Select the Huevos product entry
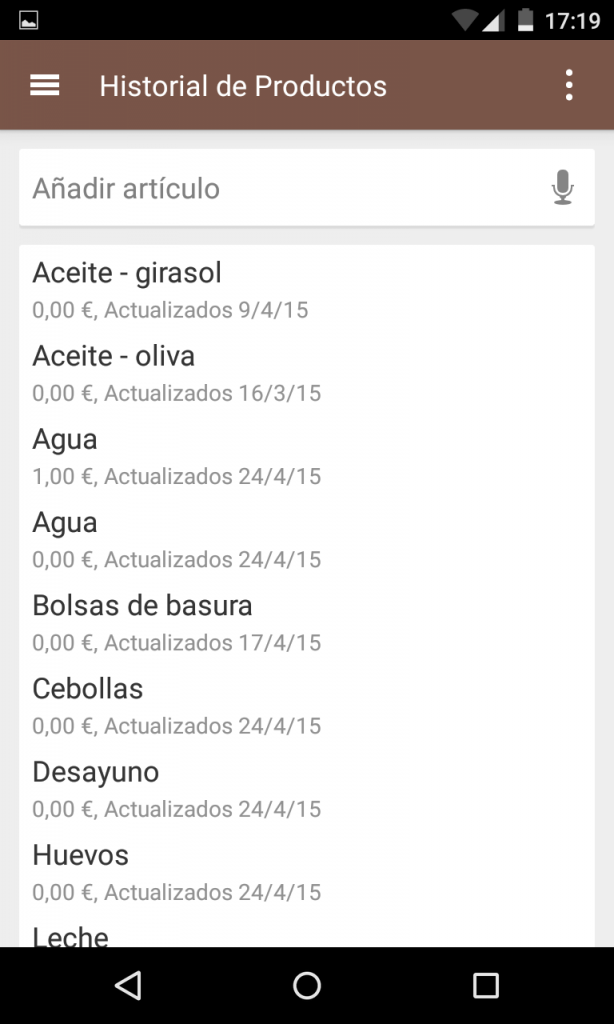Screen dimensions: 614x1024 307,872
